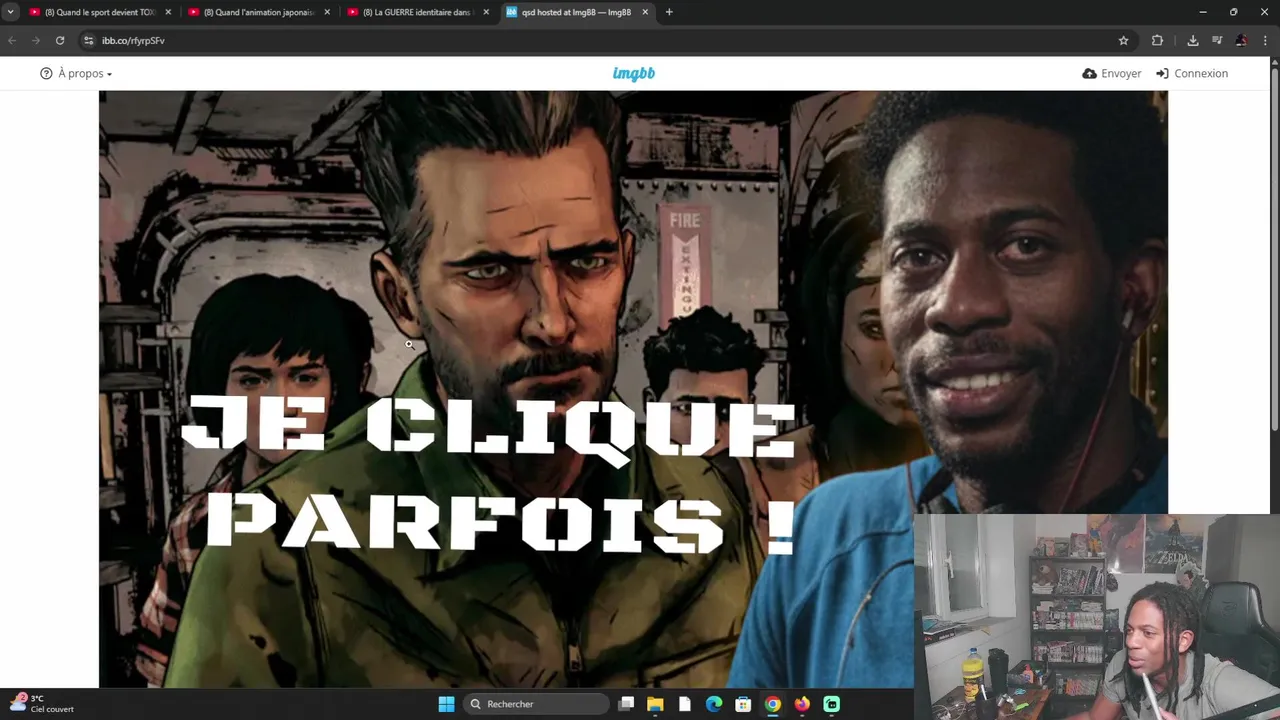Open the Chrome profile avatar
Image resolution: width=1280 pixels, height=720 pixels.
[x=1241, y=40]
